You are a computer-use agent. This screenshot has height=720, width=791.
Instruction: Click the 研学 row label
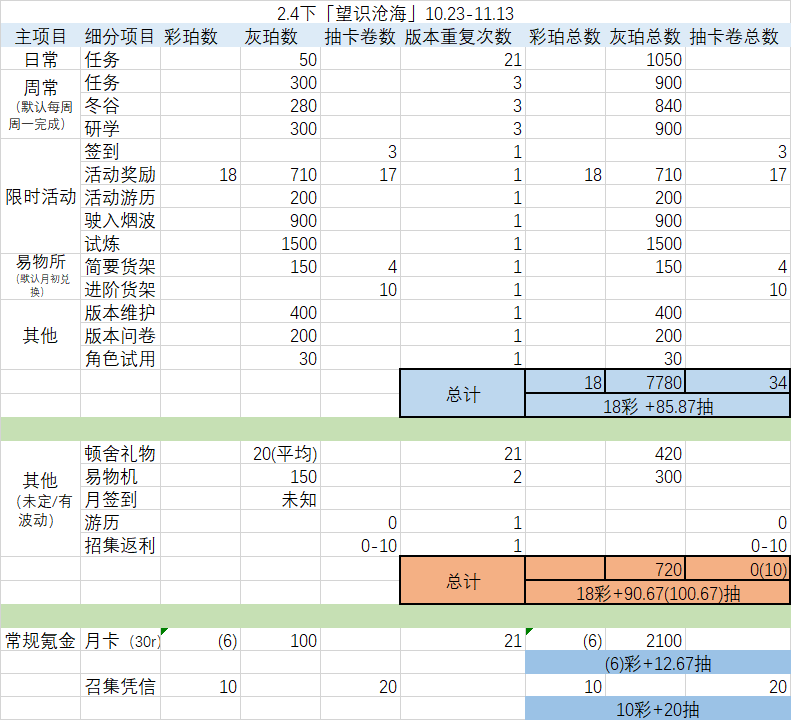(x=120, y=128)
